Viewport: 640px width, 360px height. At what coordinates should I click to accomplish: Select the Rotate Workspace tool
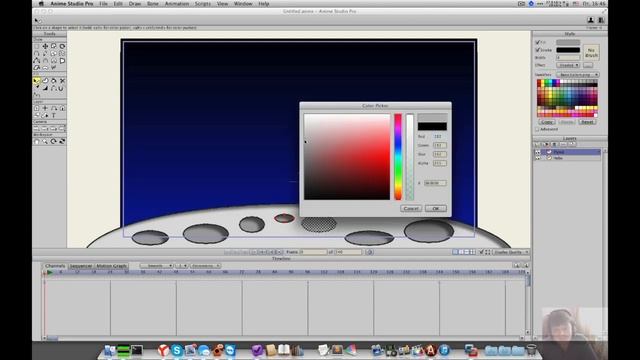click(54, 141)
